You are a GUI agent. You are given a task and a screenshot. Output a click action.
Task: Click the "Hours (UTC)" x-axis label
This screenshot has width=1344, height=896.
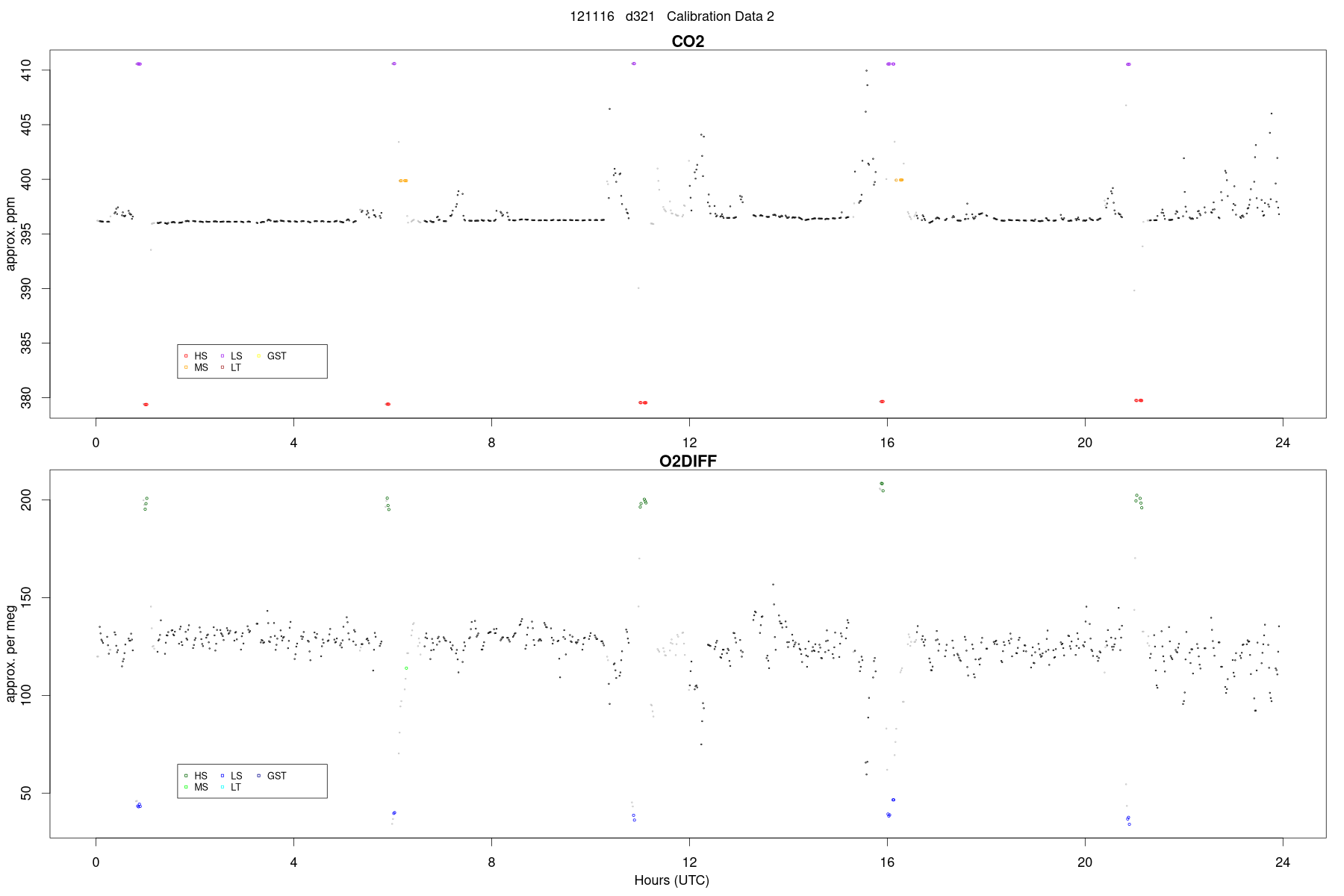coord(671,880)
